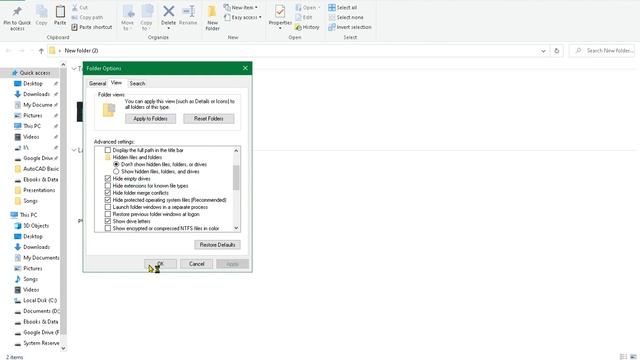
Task: Toggle Hide empty drives checkbox
Action: point(108,179)
